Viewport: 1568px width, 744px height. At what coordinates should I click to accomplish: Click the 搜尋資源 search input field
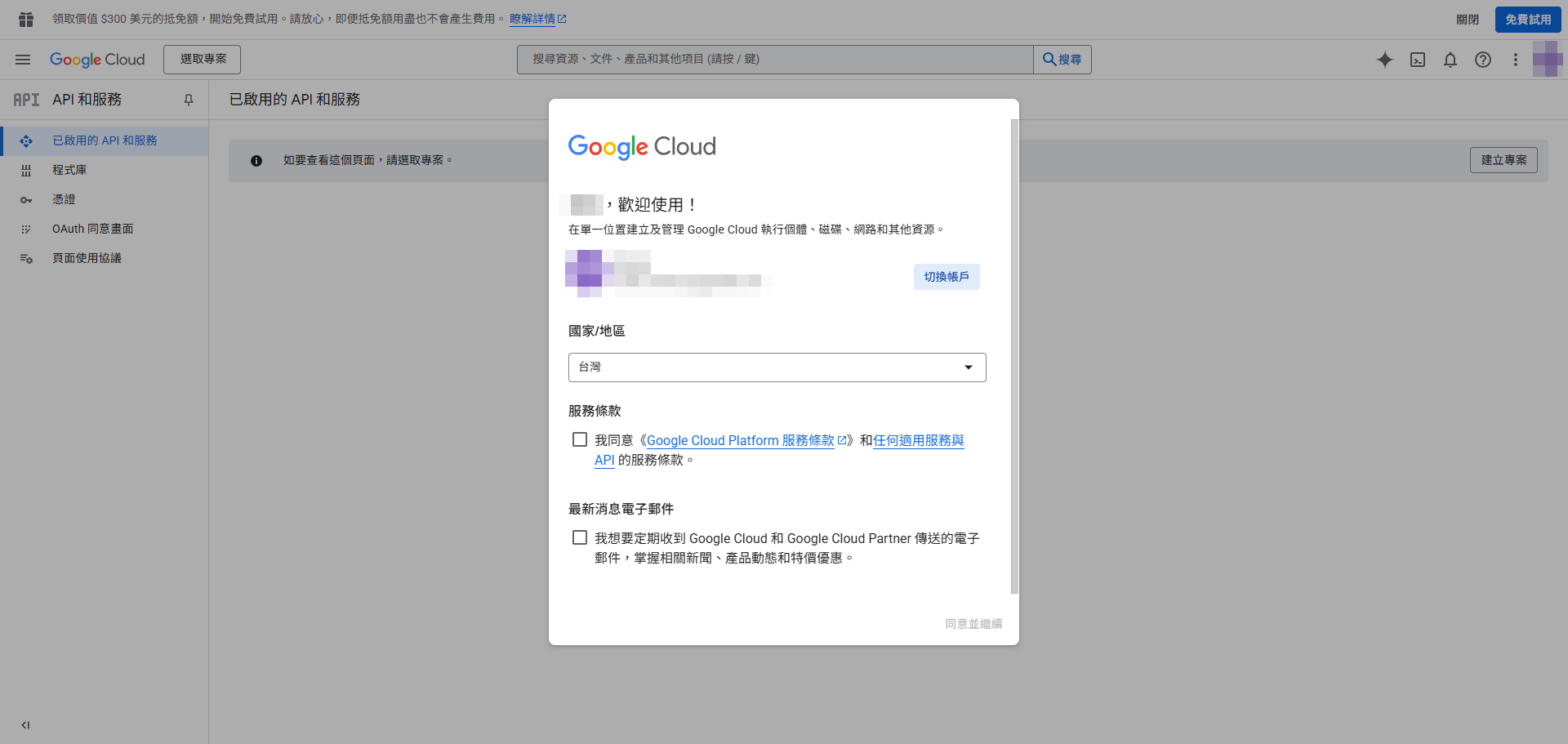pyautogui.click(x=774, y=59)
